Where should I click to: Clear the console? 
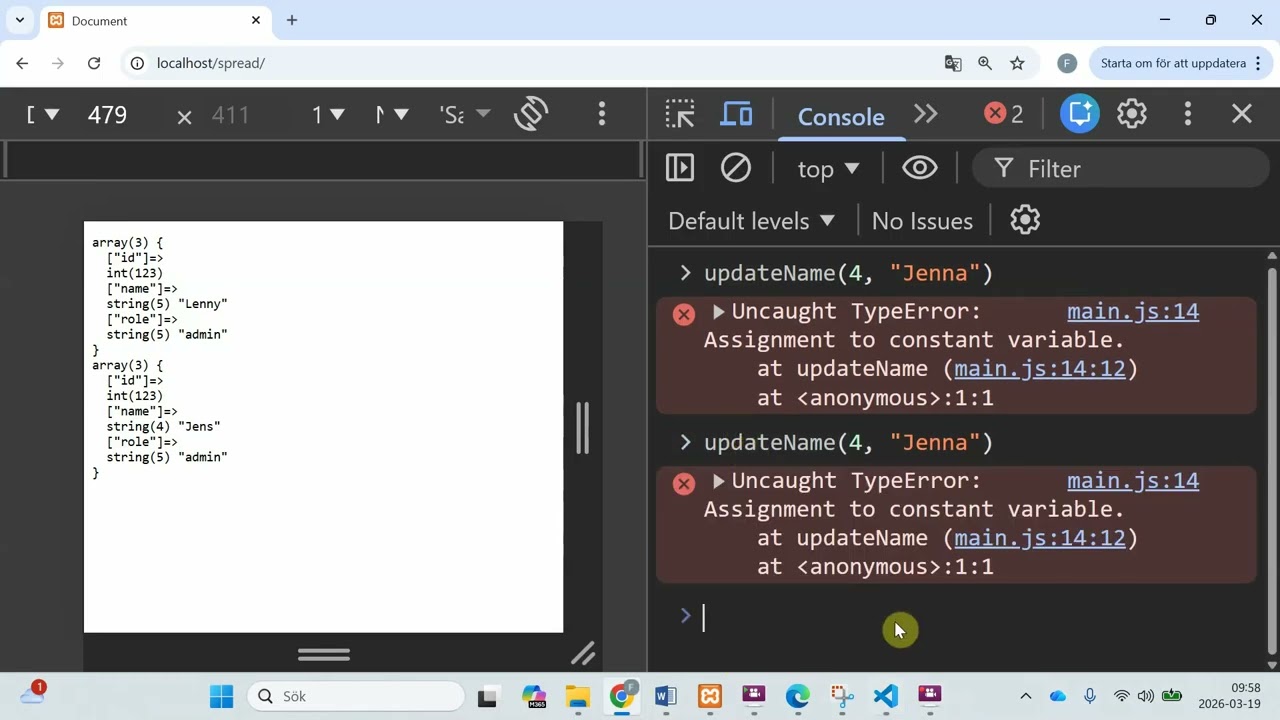(x=736, y=168)
